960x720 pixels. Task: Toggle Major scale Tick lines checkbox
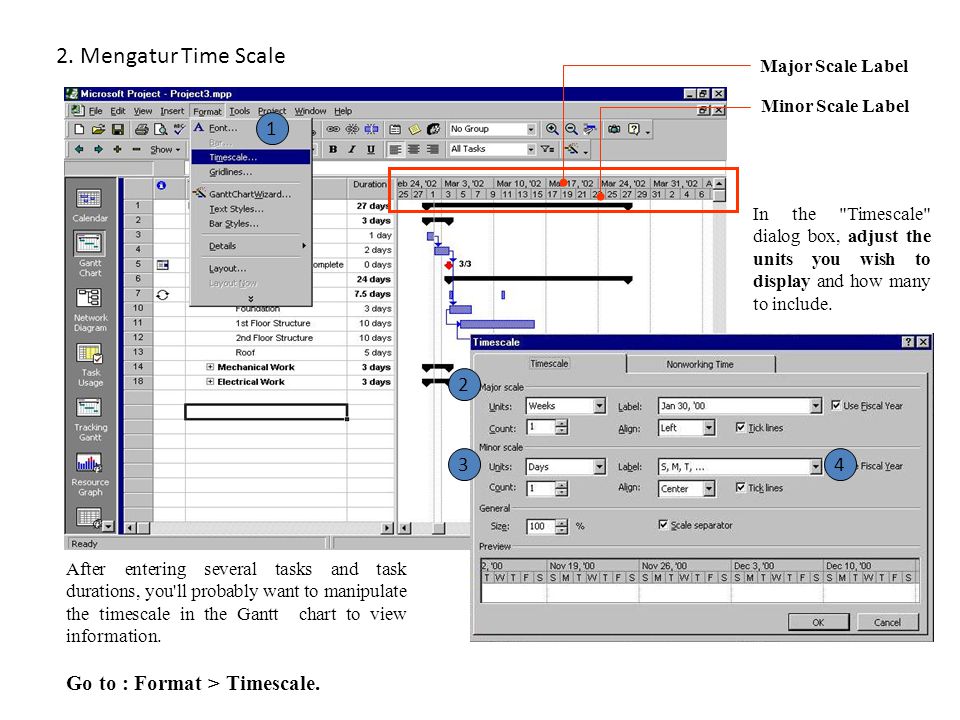741,427
